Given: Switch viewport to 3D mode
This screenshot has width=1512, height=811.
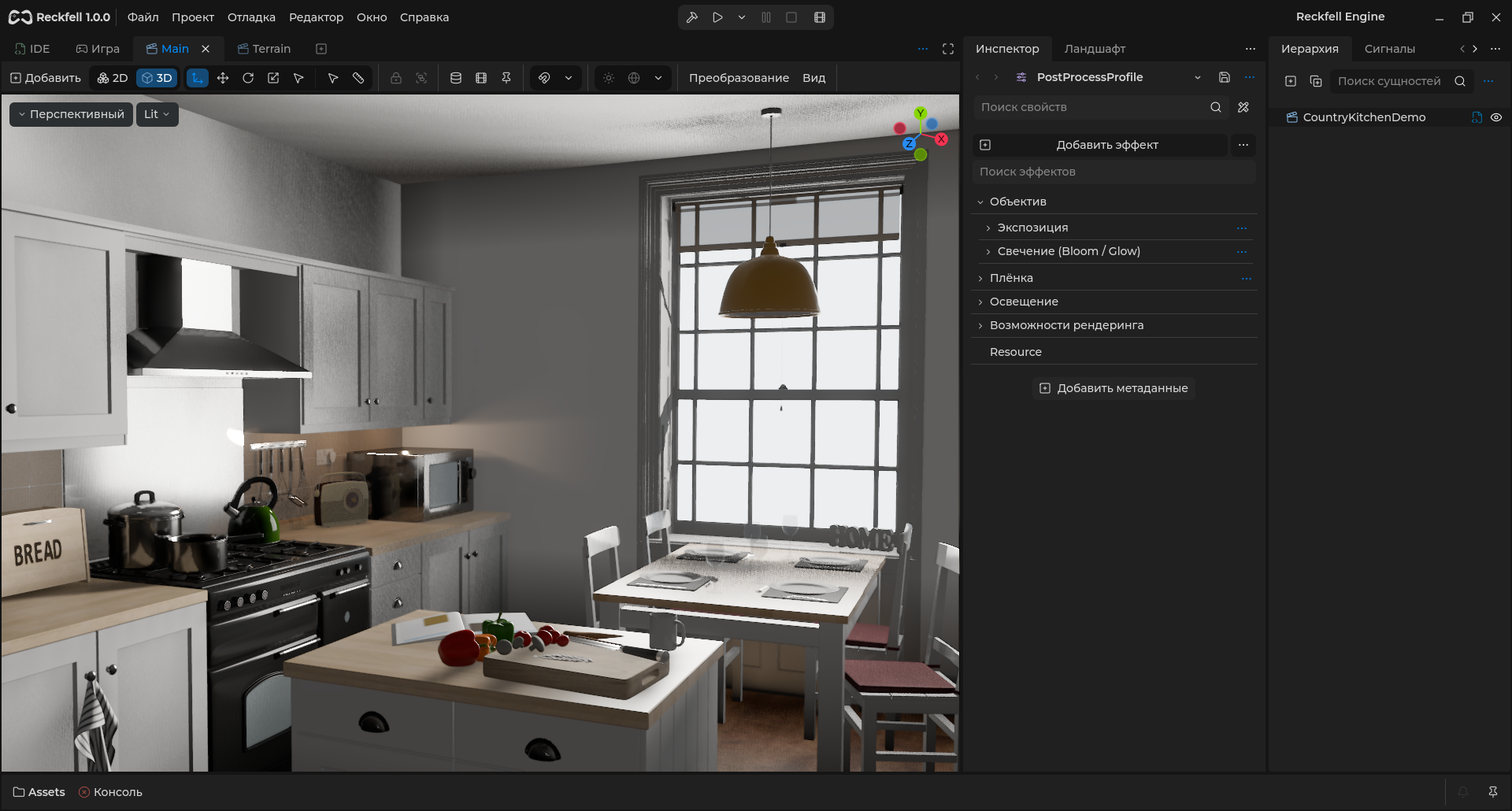Looking at the screenshot, I should click(x=157, y=78).
